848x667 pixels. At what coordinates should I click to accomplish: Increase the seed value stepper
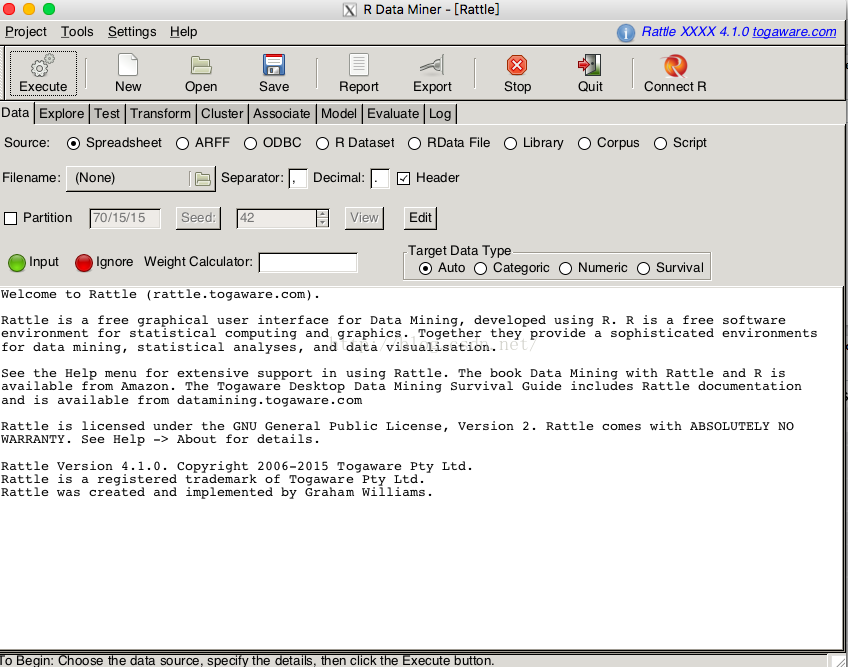point(323,214)
